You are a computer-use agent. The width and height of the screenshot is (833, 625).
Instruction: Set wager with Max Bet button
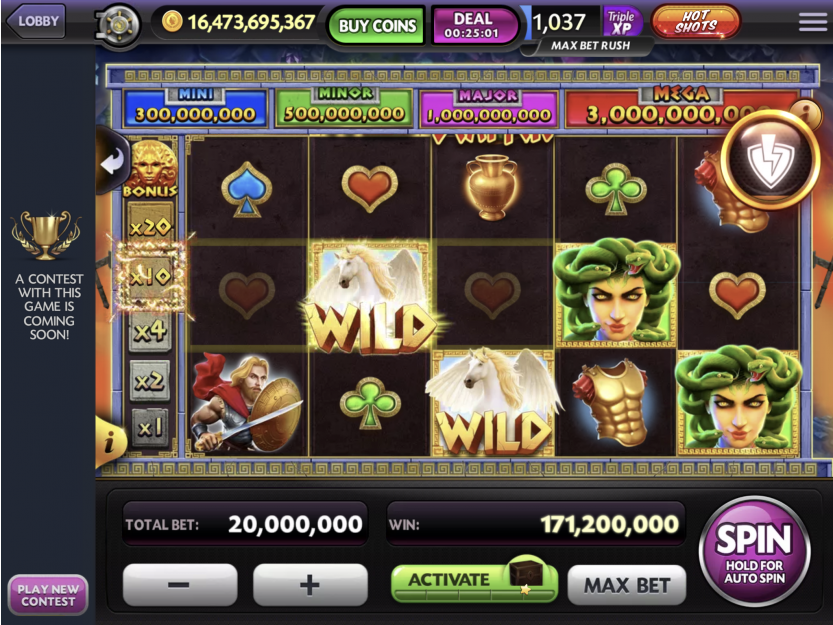pos(626,585)
